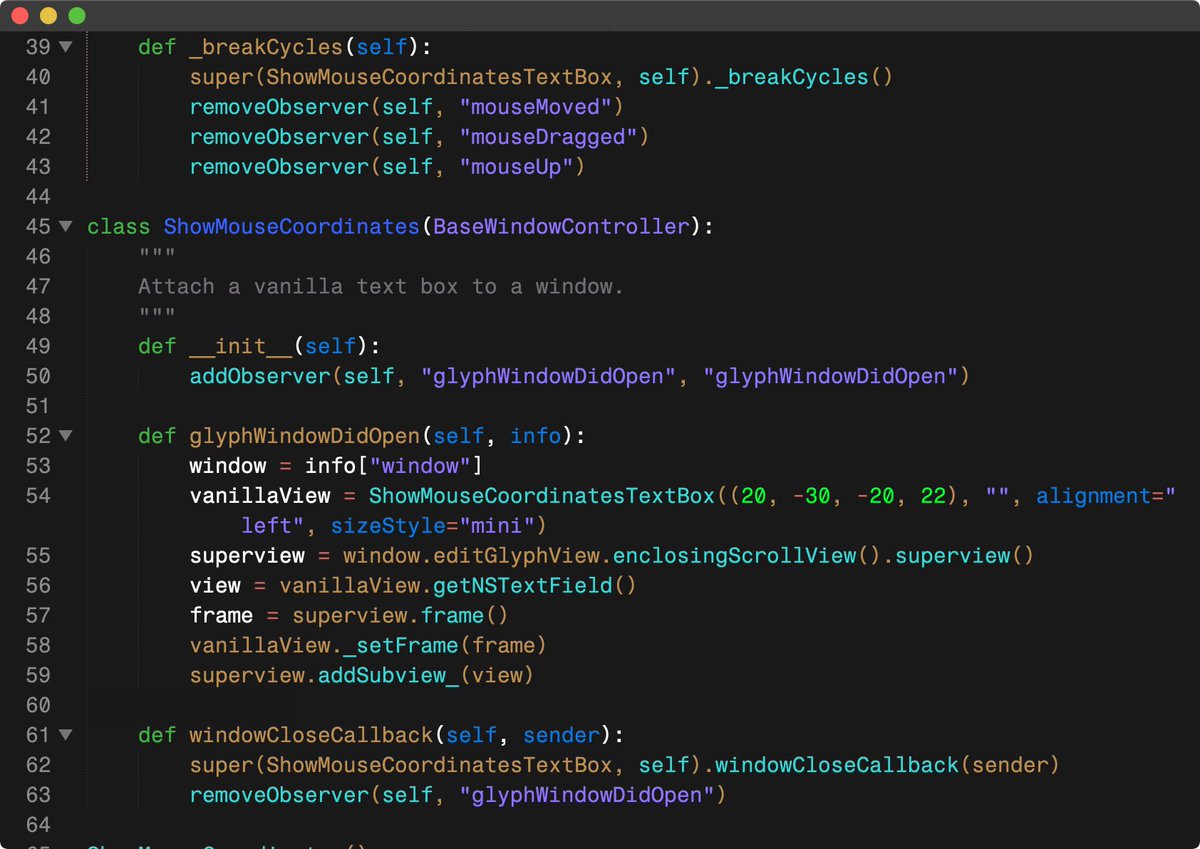Viewport: 1200px width, 849px height.
Task: Collapse the _breakCycles fold triangle at line 39
Action: (x=66, y=46)
